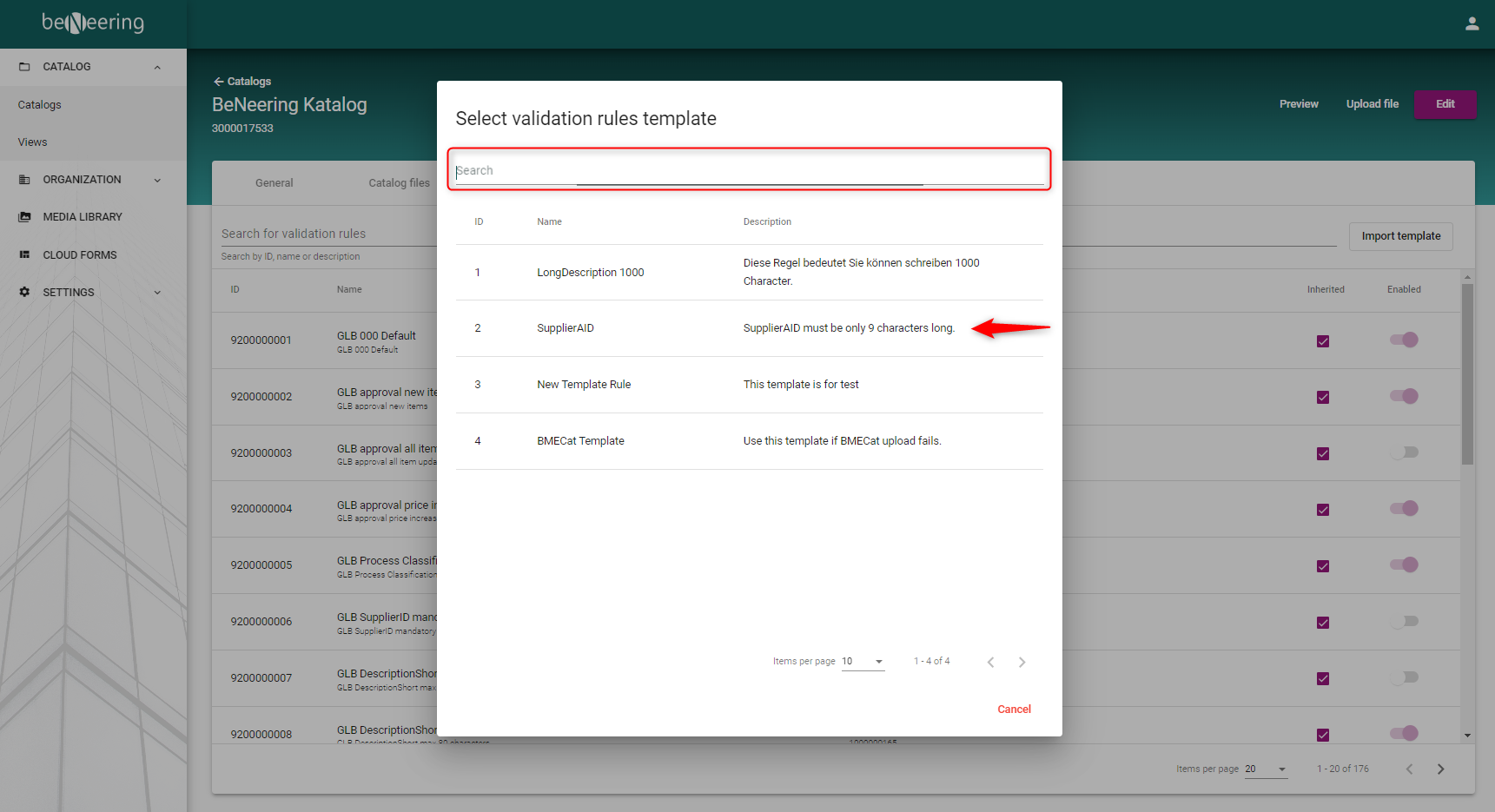This screenshot has width=1495, height=812.
Task: Click the Cloud Forms icon
Action: [x=24, y=255]
